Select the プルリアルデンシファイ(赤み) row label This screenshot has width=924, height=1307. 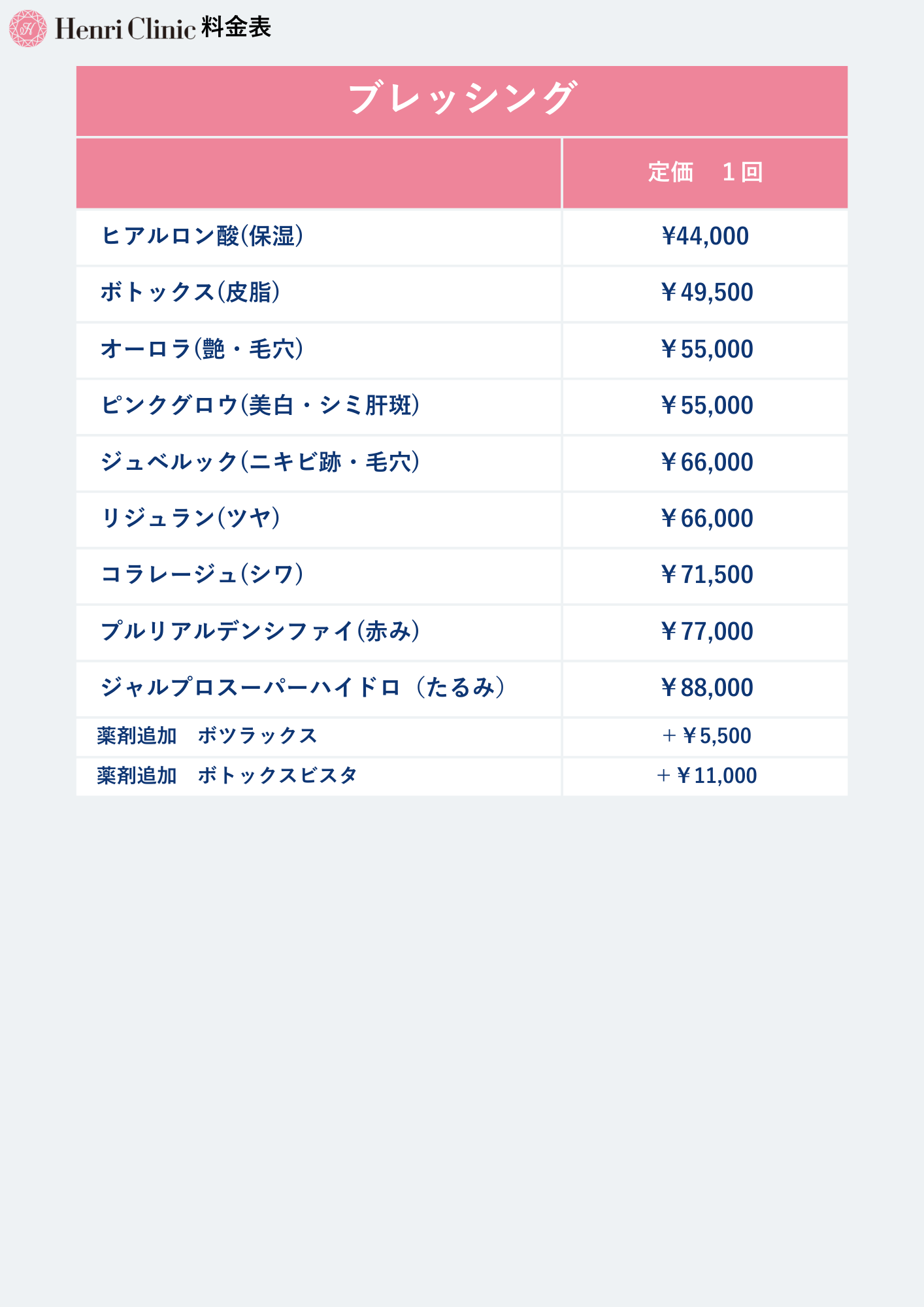tap(260, 632)
